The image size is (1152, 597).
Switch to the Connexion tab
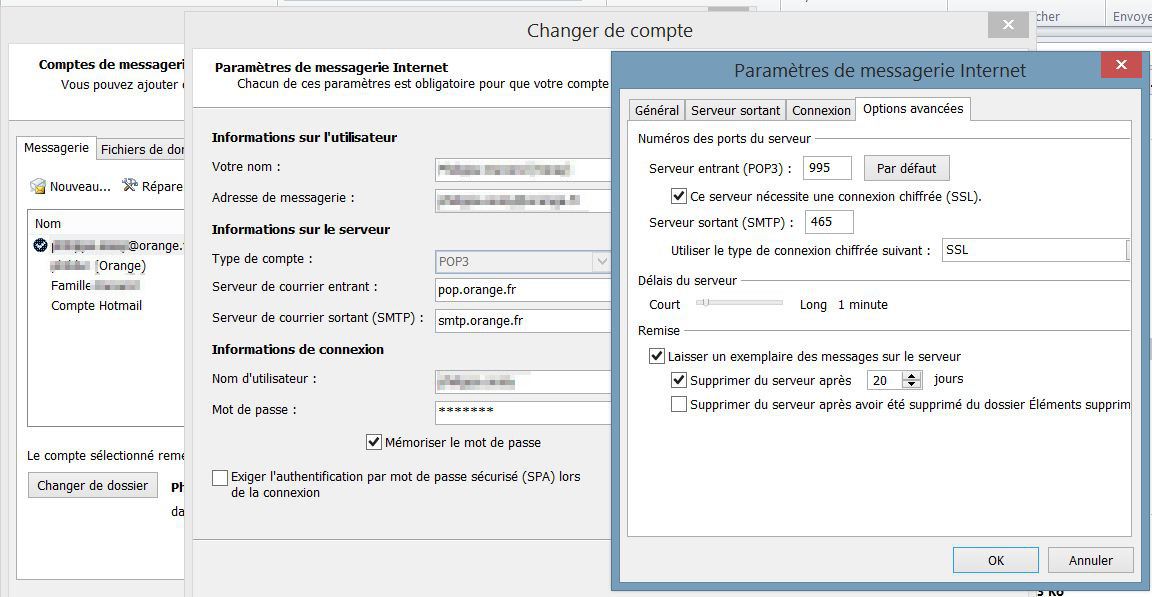pos(821,110)
